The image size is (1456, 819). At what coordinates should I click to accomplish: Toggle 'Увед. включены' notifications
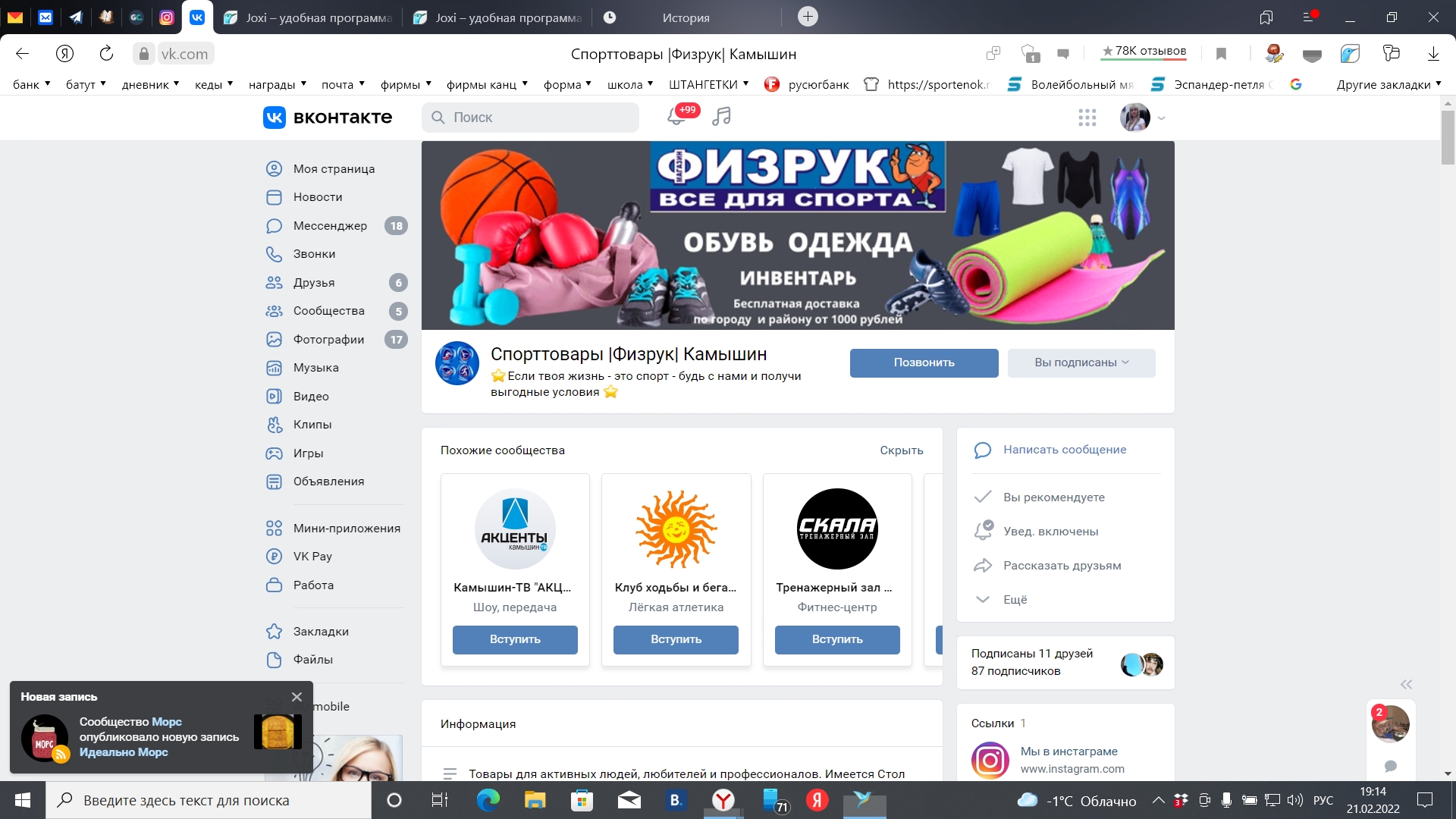pyautogui.click(x=1050, y=532)
